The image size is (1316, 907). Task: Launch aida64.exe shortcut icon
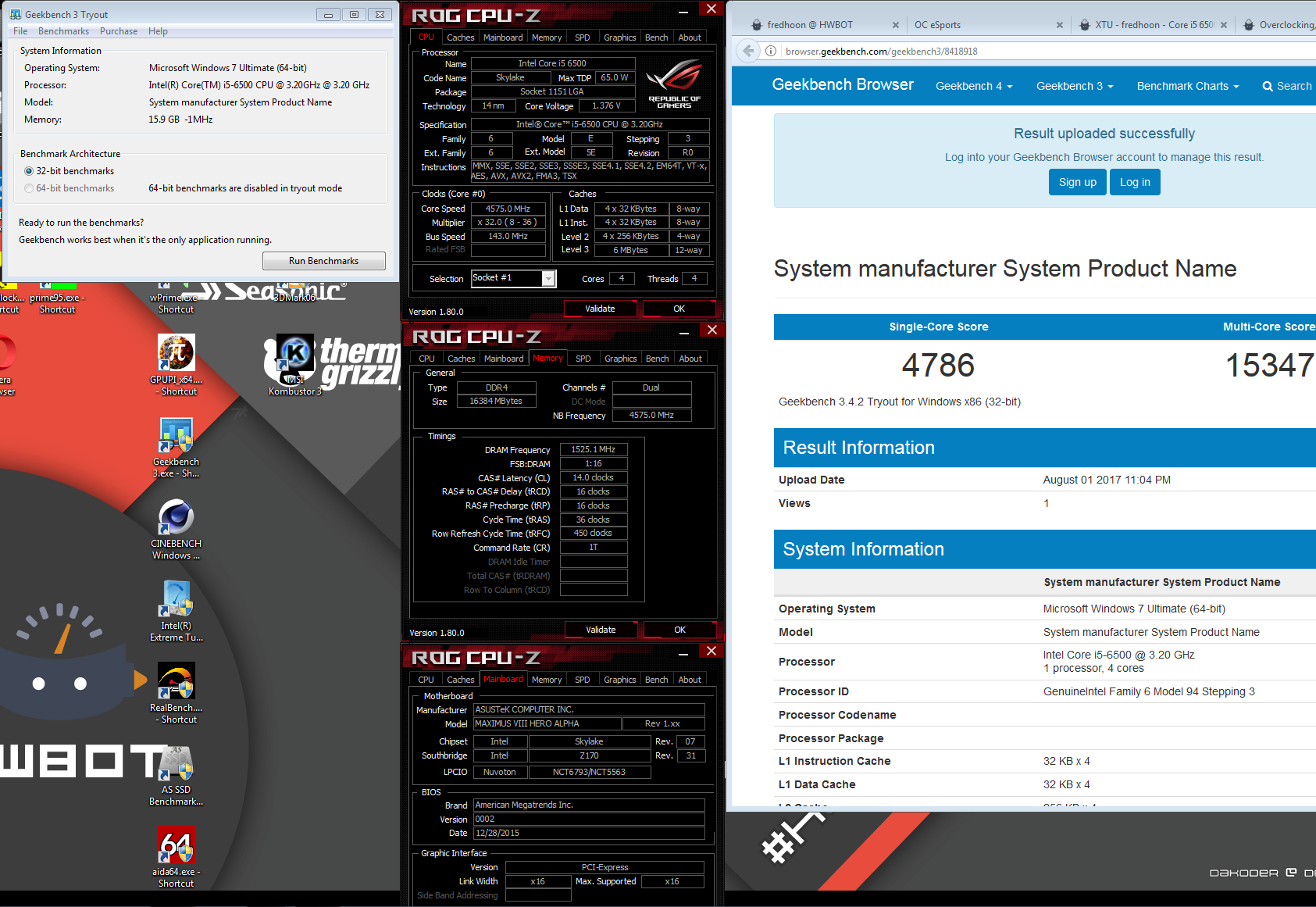pos(177,857)
